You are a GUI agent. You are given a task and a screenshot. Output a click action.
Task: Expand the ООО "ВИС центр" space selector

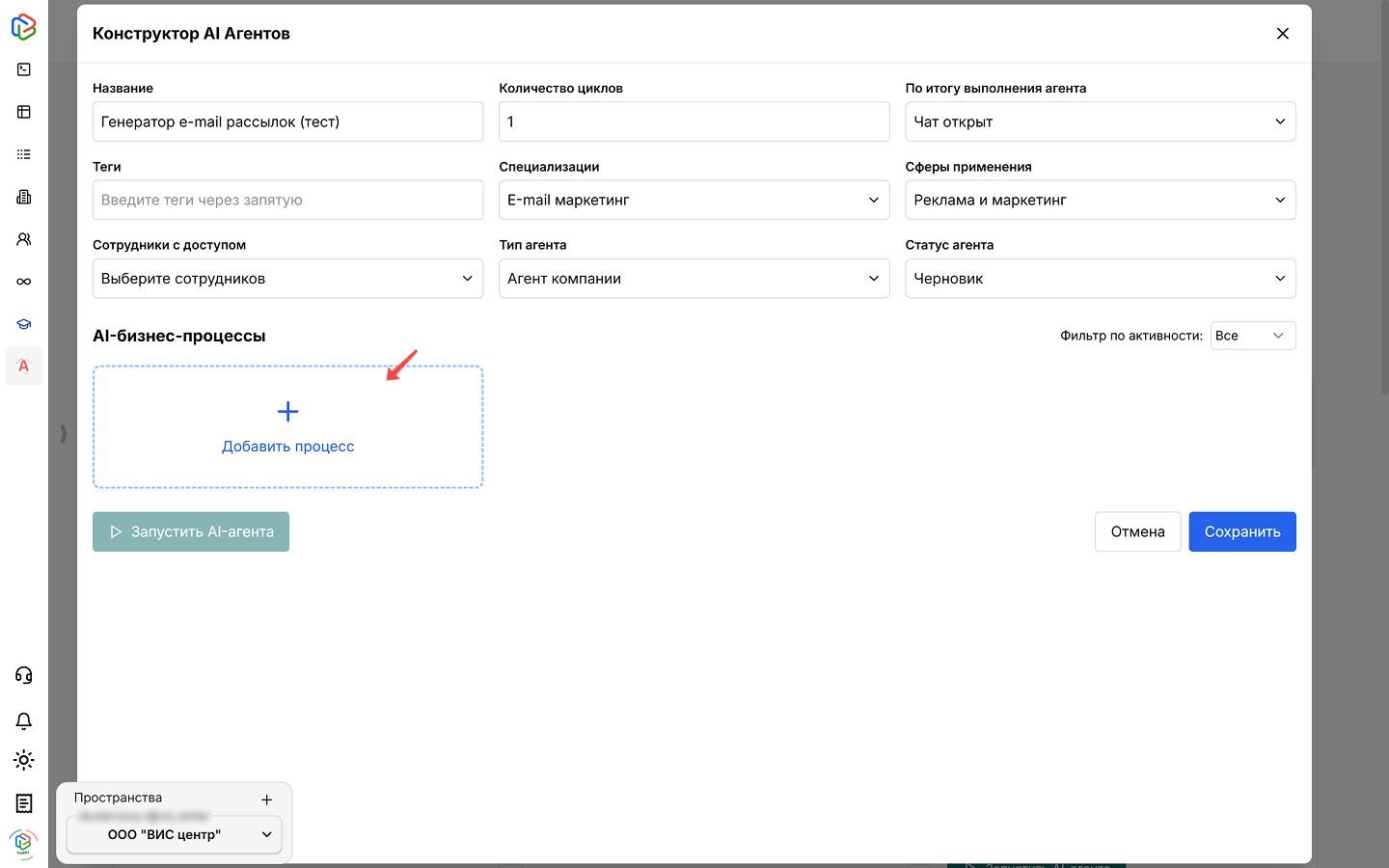coord(175,835)
